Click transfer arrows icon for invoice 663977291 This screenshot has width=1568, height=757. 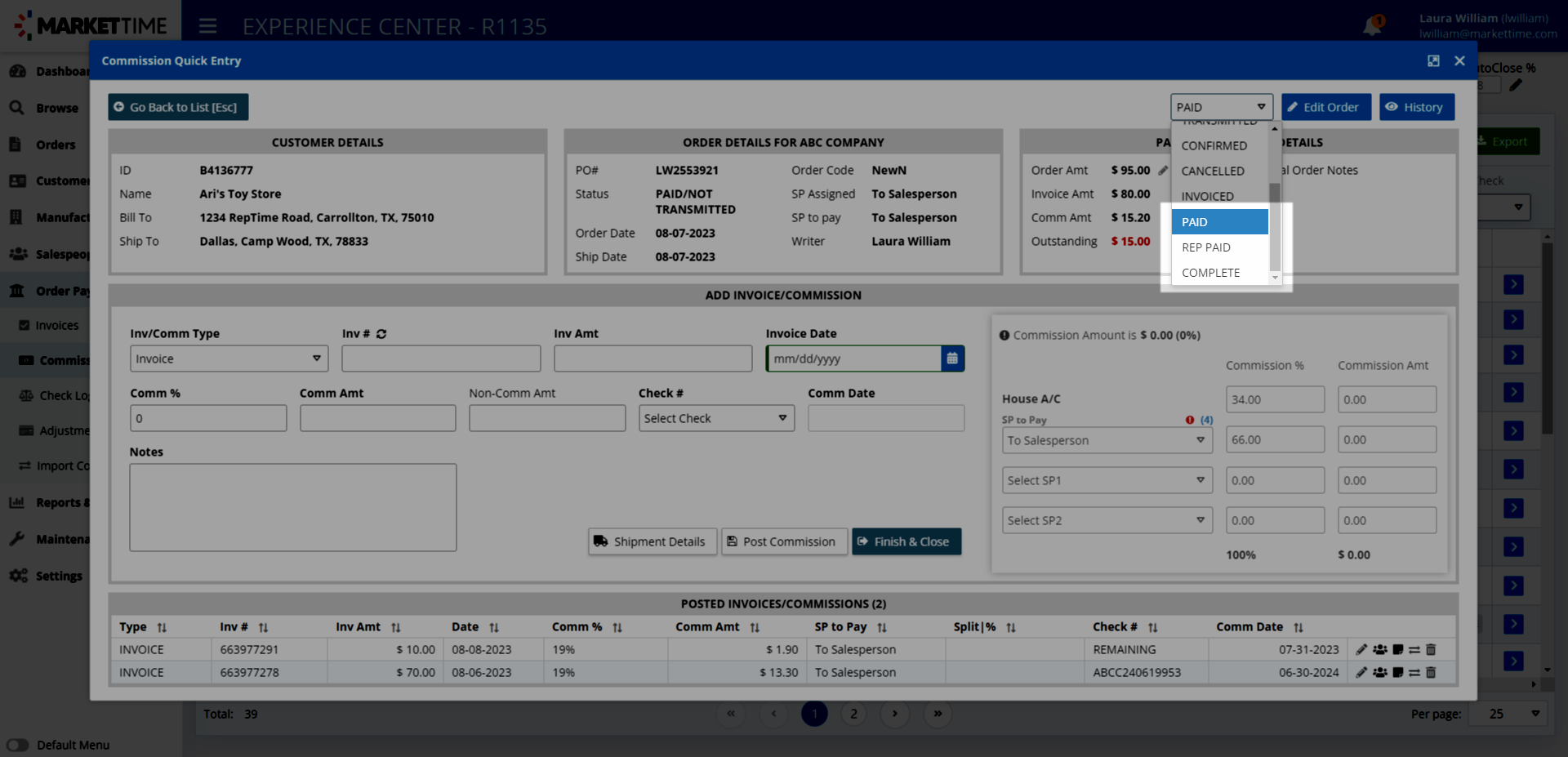(x=1414, y=650)
